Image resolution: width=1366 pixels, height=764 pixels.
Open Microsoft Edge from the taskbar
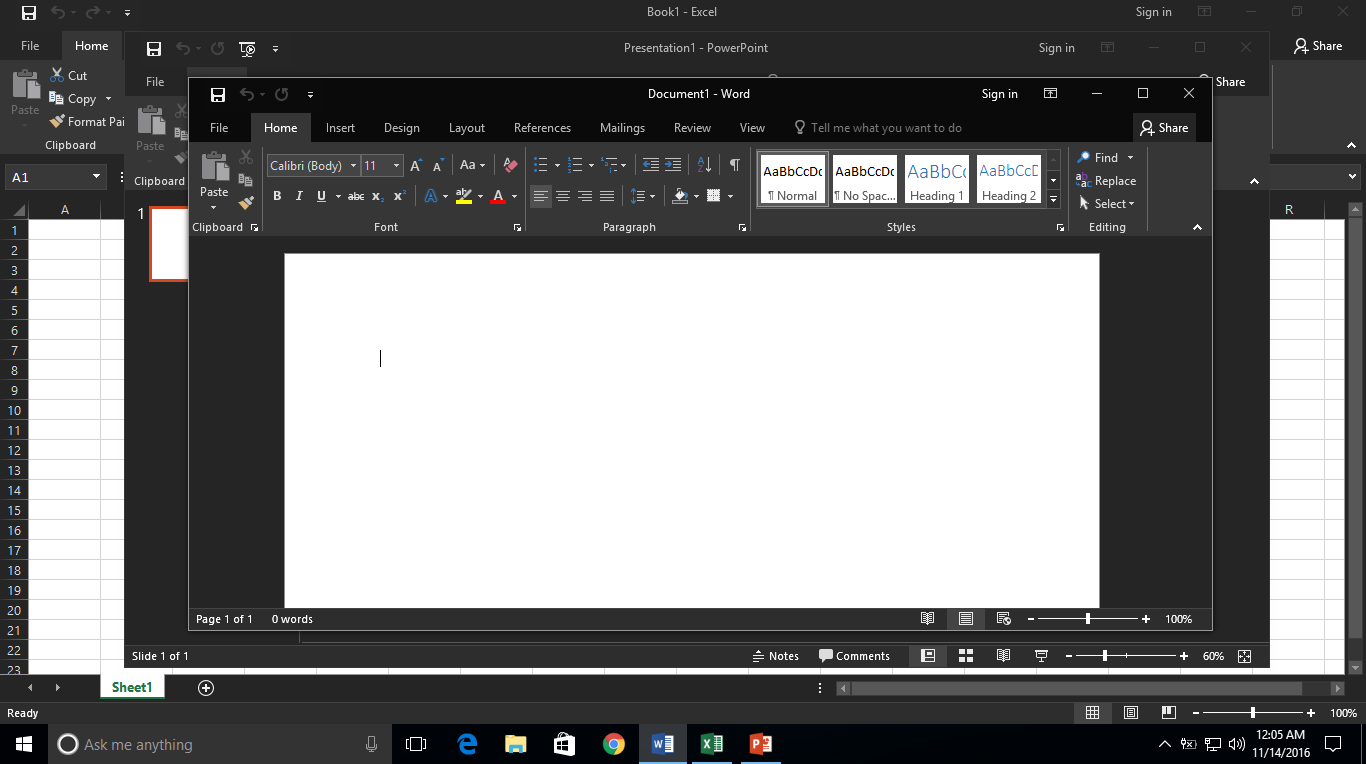tap(467, 744)
